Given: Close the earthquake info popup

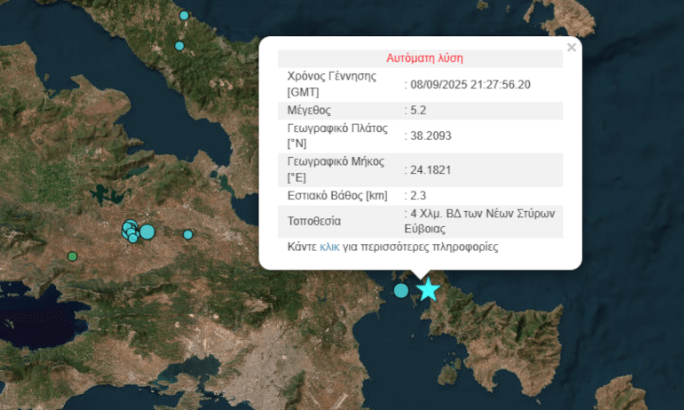Looking at the screenshot, I should tap(571, 47).
